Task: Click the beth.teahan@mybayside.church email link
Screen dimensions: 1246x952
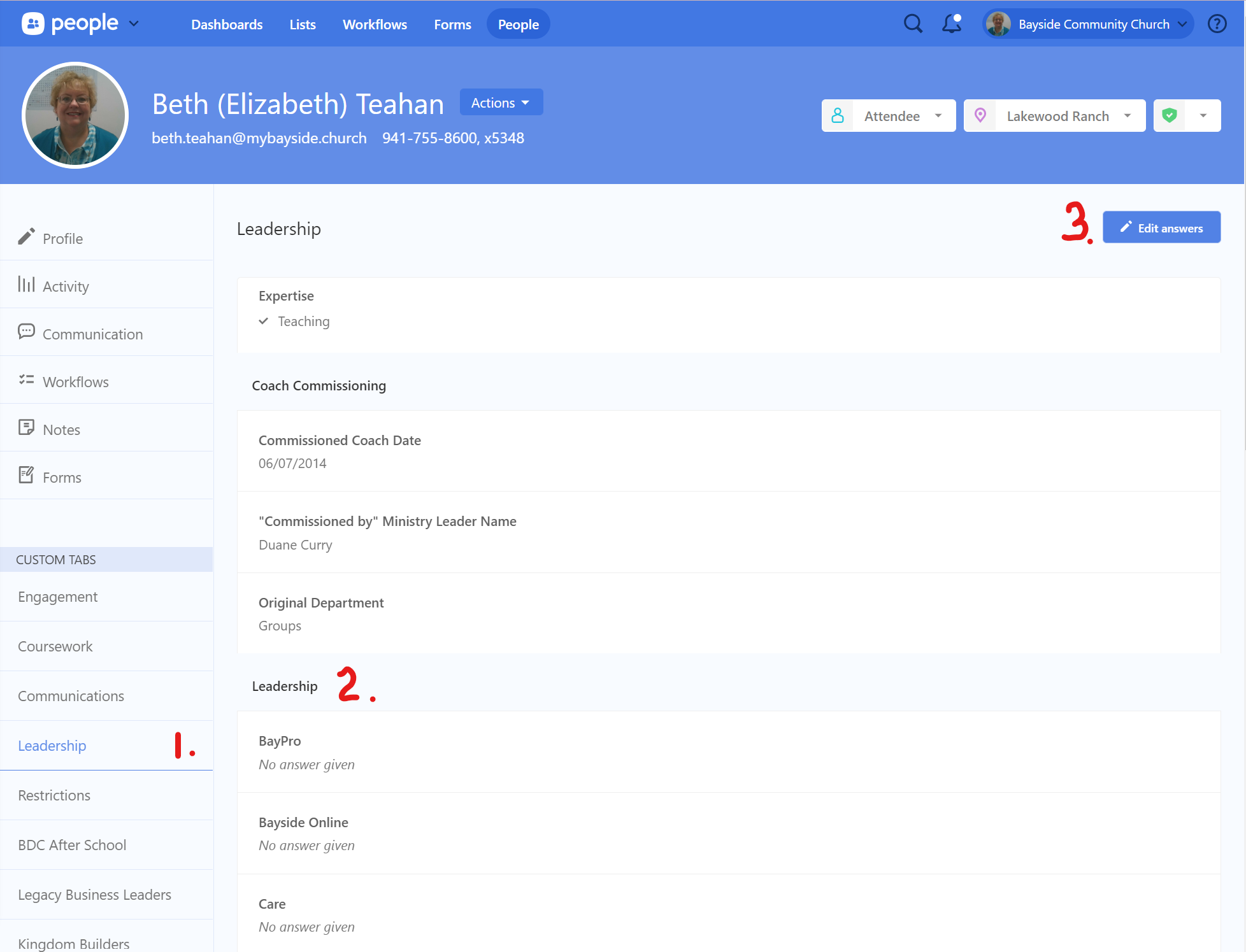Action: tap(259, 138)
